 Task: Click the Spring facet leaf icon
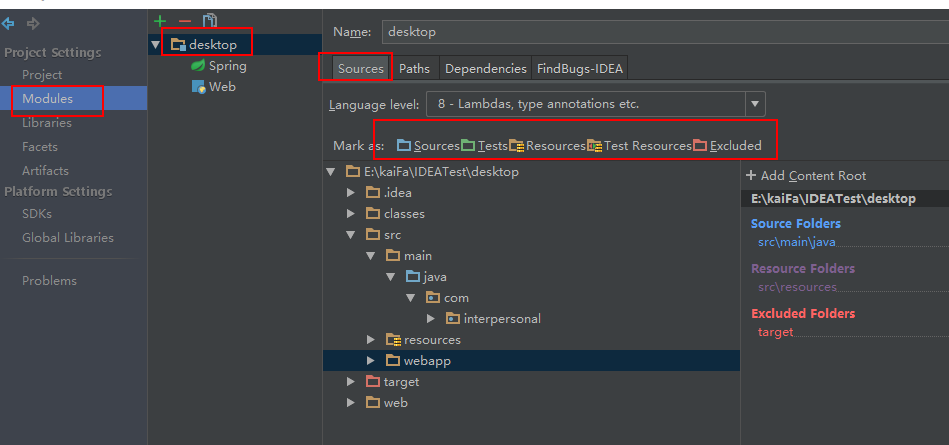[197, 65]
